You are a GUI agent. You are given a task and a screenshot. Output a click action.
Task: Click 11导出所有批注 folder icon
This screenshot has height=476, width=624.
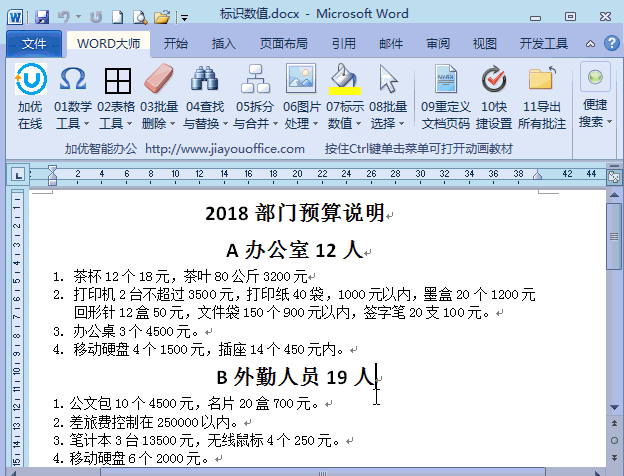coord(542,78)
